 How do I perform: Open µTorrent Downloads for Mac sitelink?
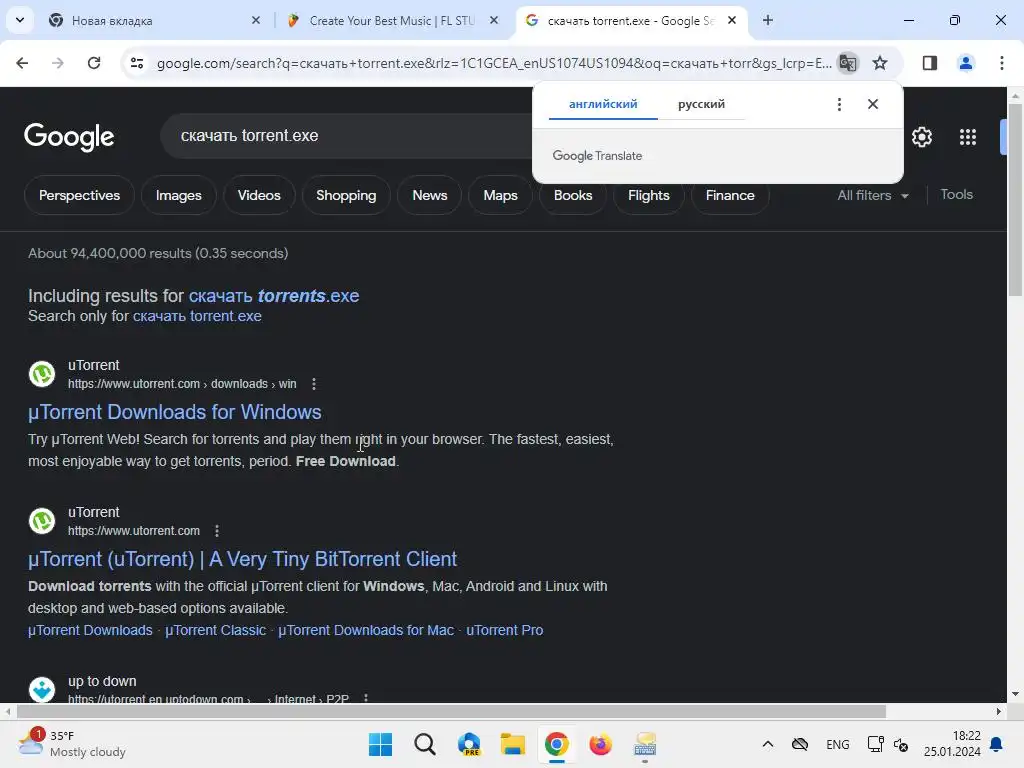(x=366, y=630)
